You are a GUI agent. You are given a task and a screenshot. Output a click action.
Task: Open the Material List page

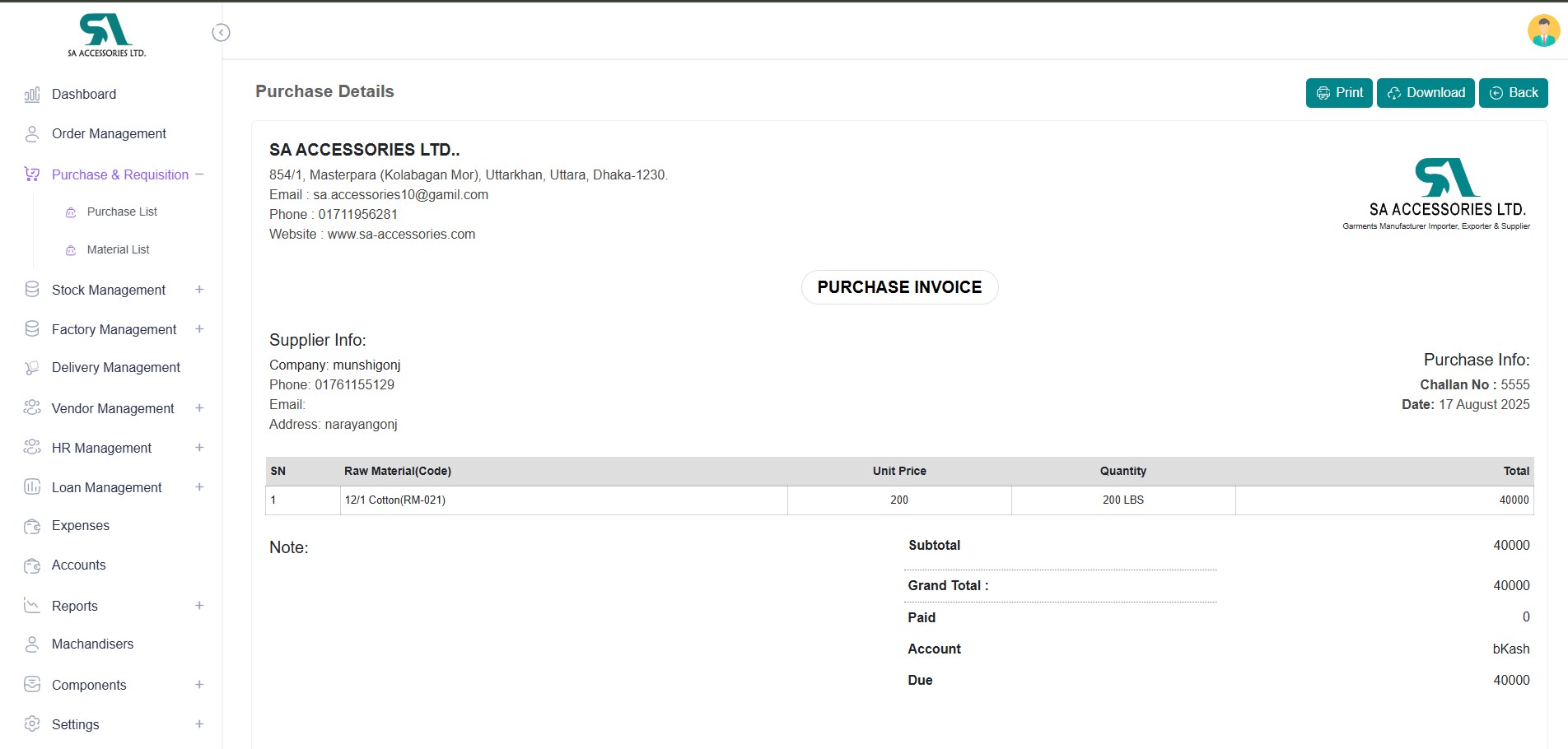pos(118,250)
